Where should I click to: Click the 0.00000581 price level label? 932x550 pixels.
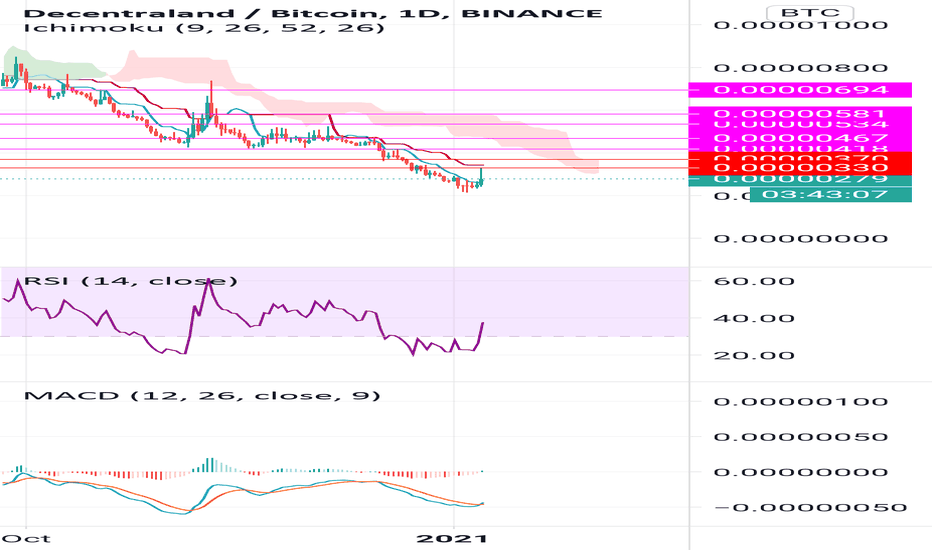pos(800,113)
